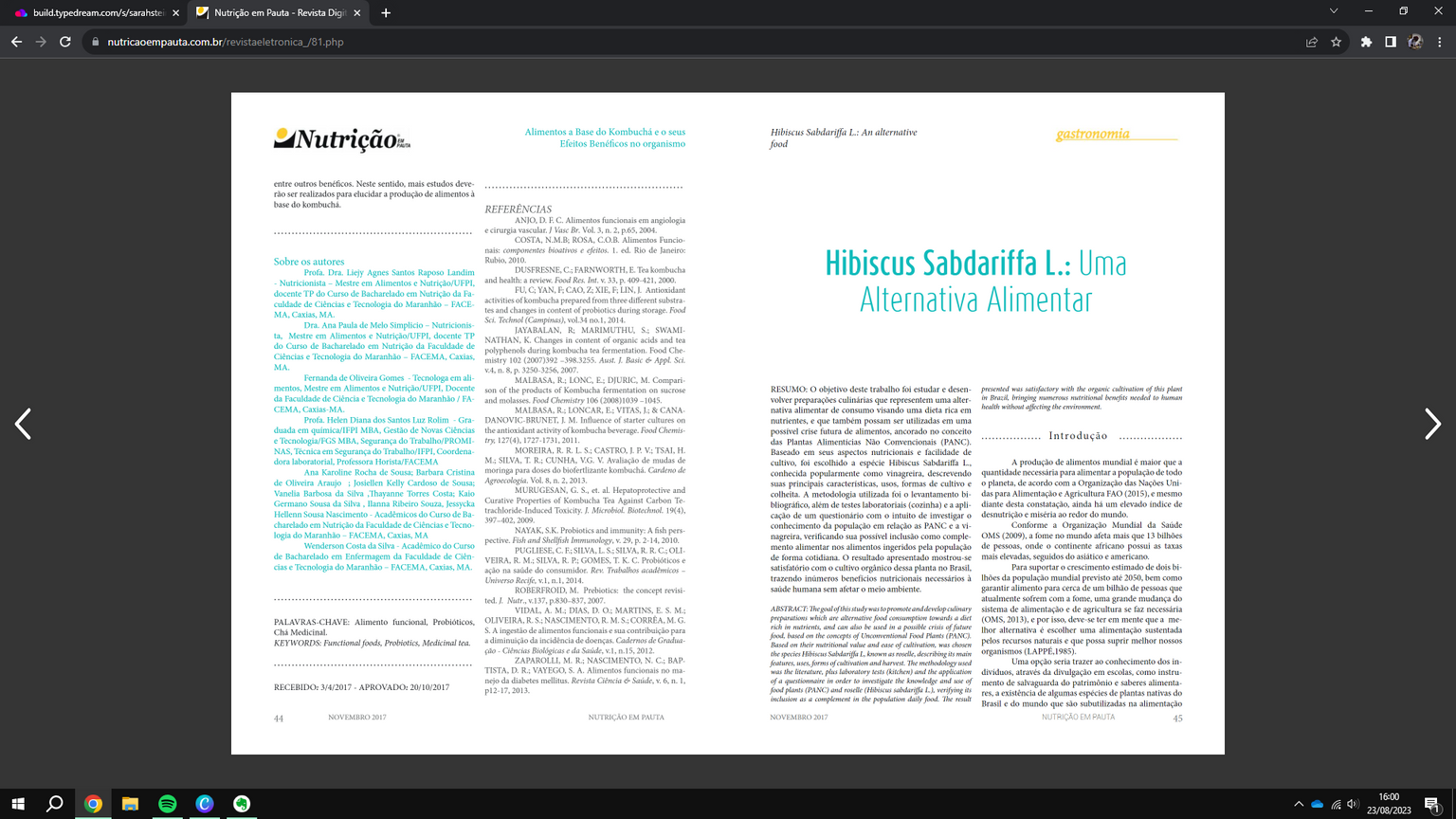Open the clock showing 16:00
This screenshot has width=1456, height=819.
click(1389, 804)
